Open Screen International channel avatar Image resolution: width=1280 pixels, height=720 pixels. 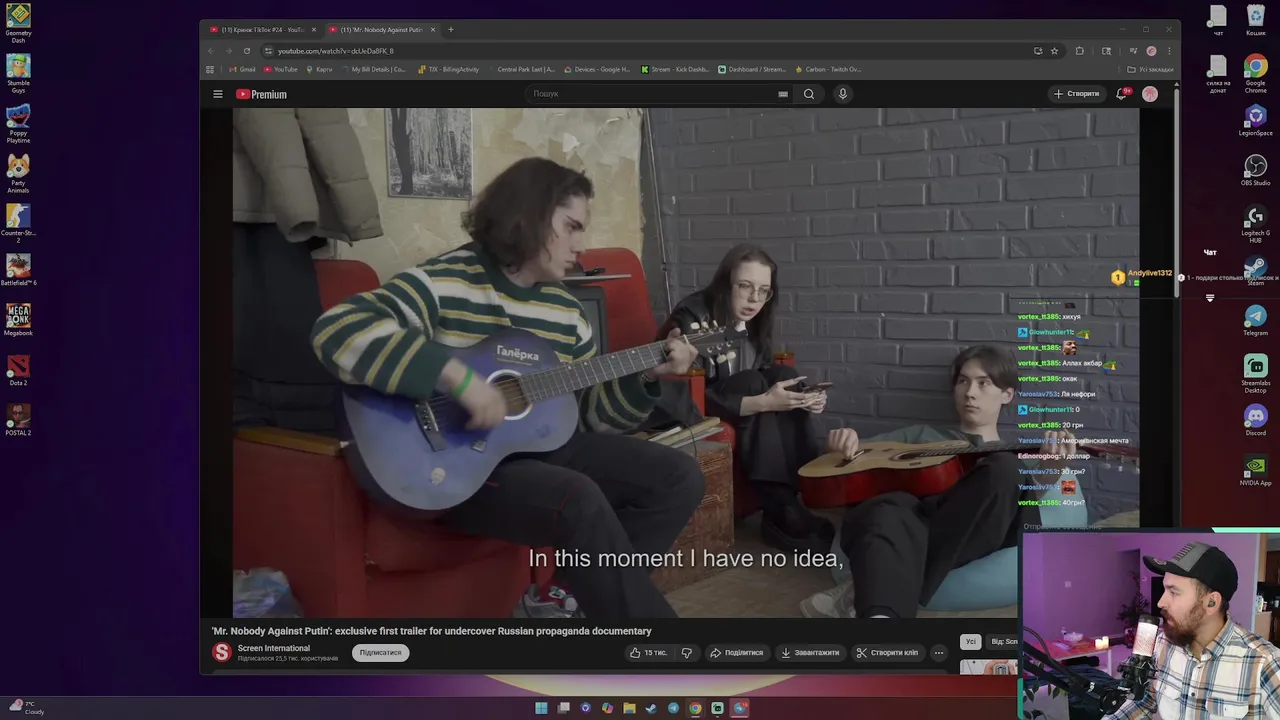(222, 652)
